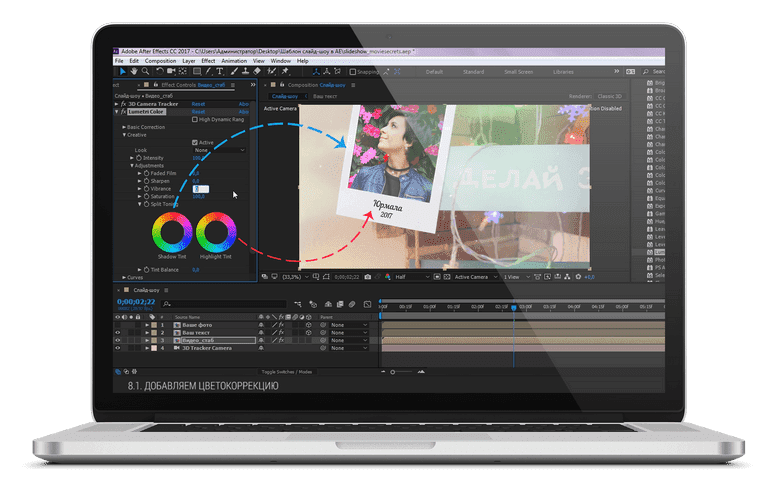Click the Shadow Tint color wheel
The width and height of the screenshot is (780, 484).
coord(170,235)
